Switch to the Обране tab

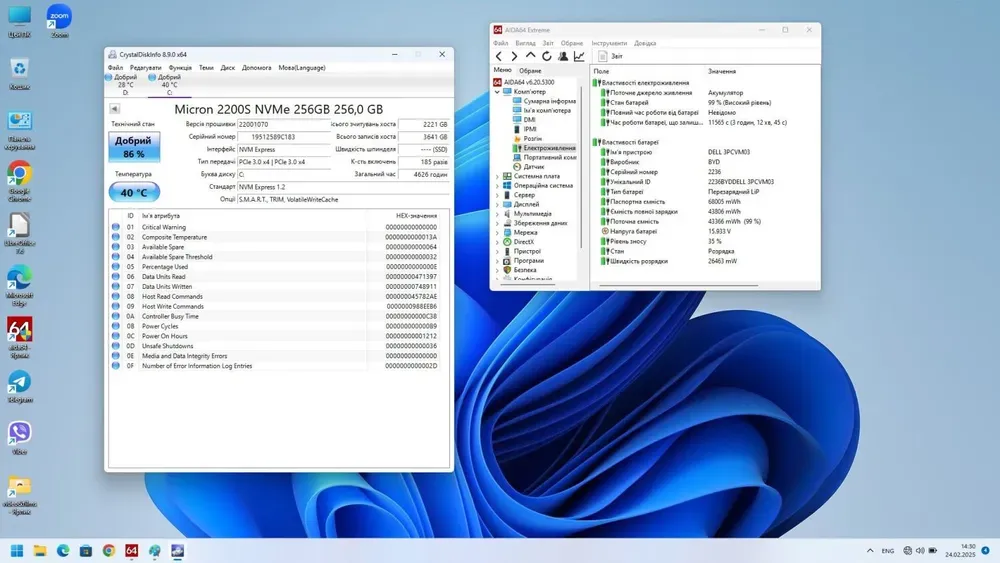(x=530, y=71)
